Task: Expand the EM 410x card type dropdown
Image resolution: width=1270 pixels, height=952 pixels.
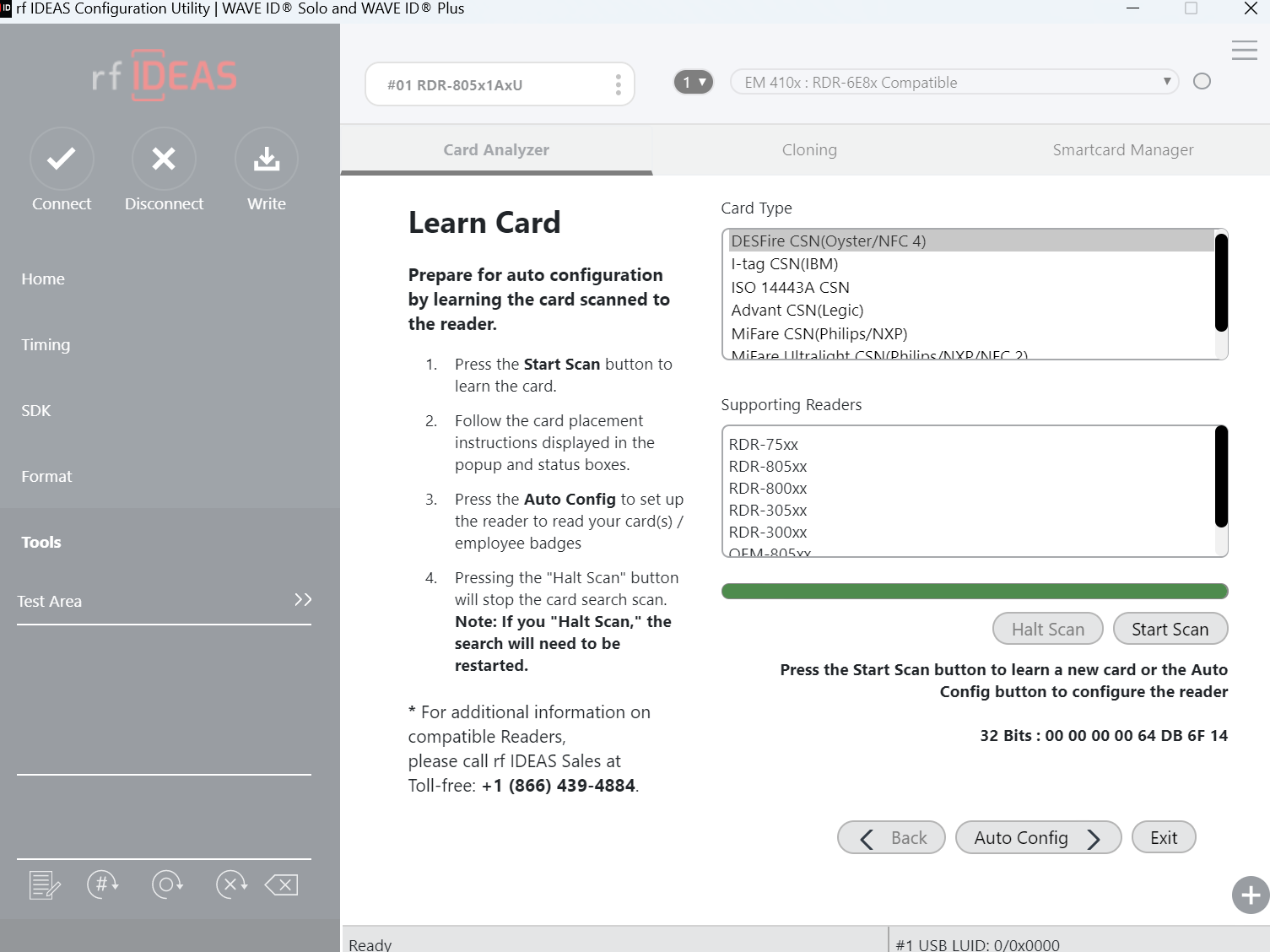Action: (954, 82)
